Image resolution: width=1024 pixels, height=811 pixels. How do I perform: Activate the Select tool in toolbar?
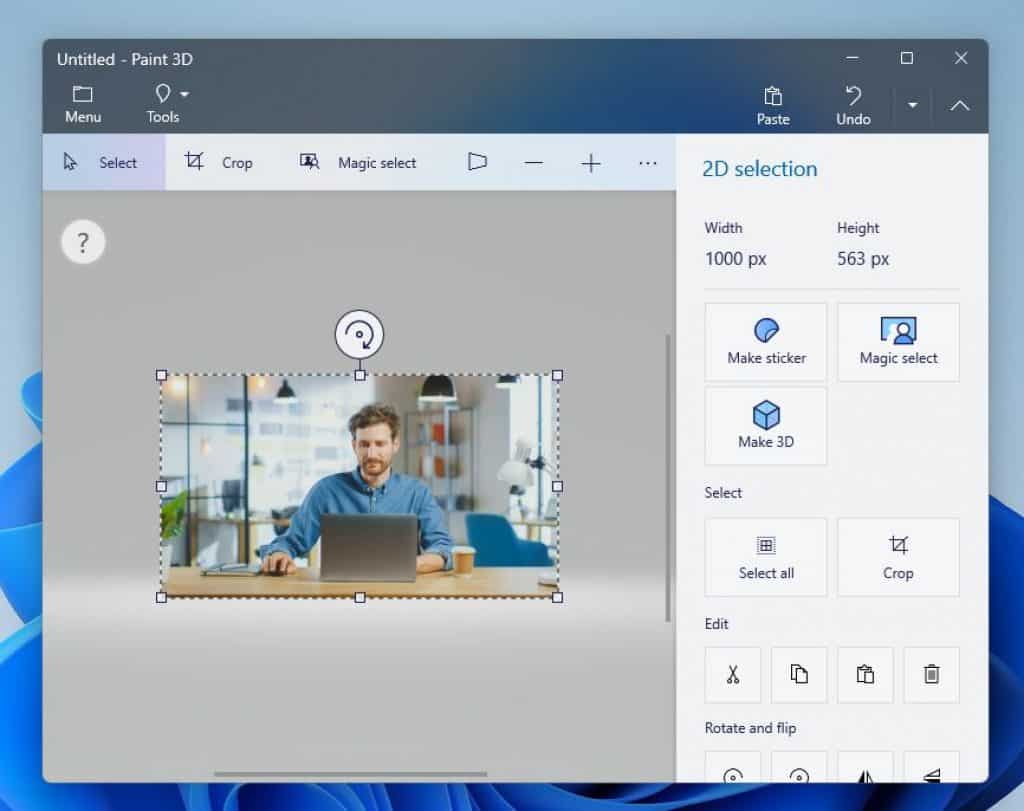104,163
